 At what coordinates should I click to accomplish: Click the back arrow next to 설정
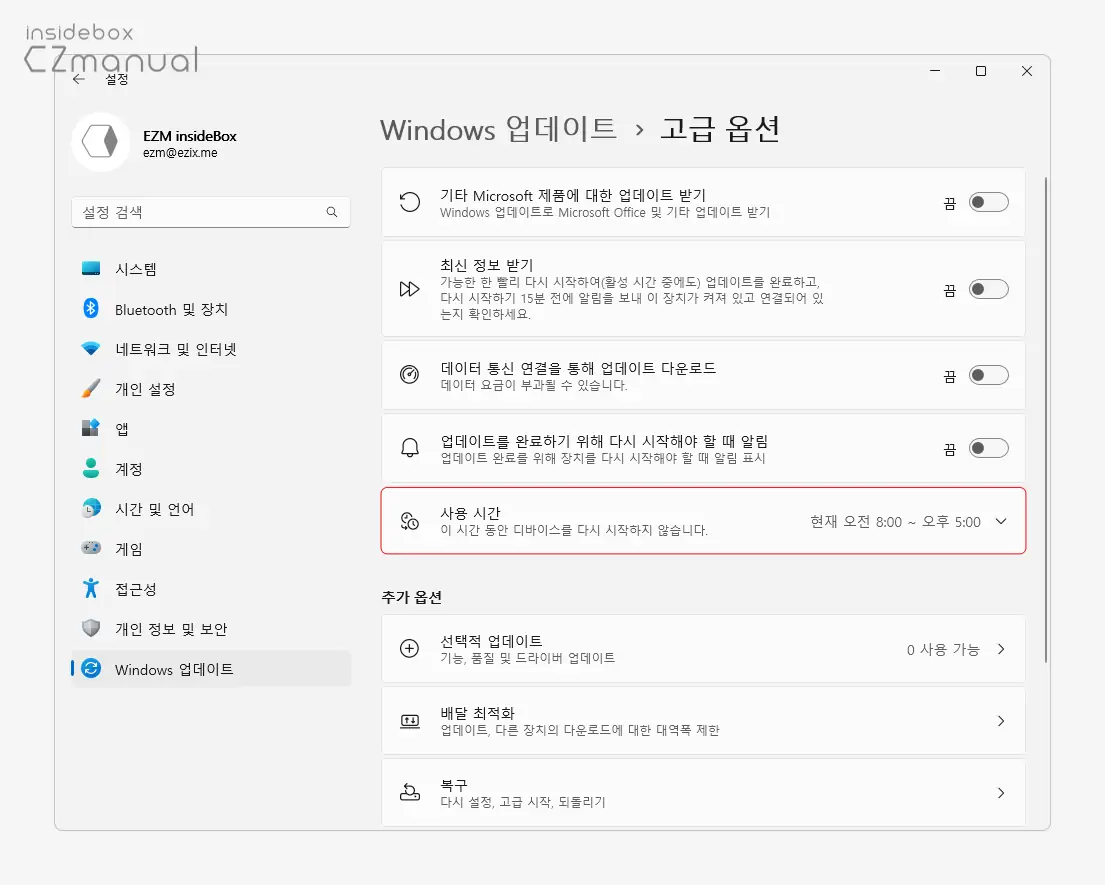79,79
